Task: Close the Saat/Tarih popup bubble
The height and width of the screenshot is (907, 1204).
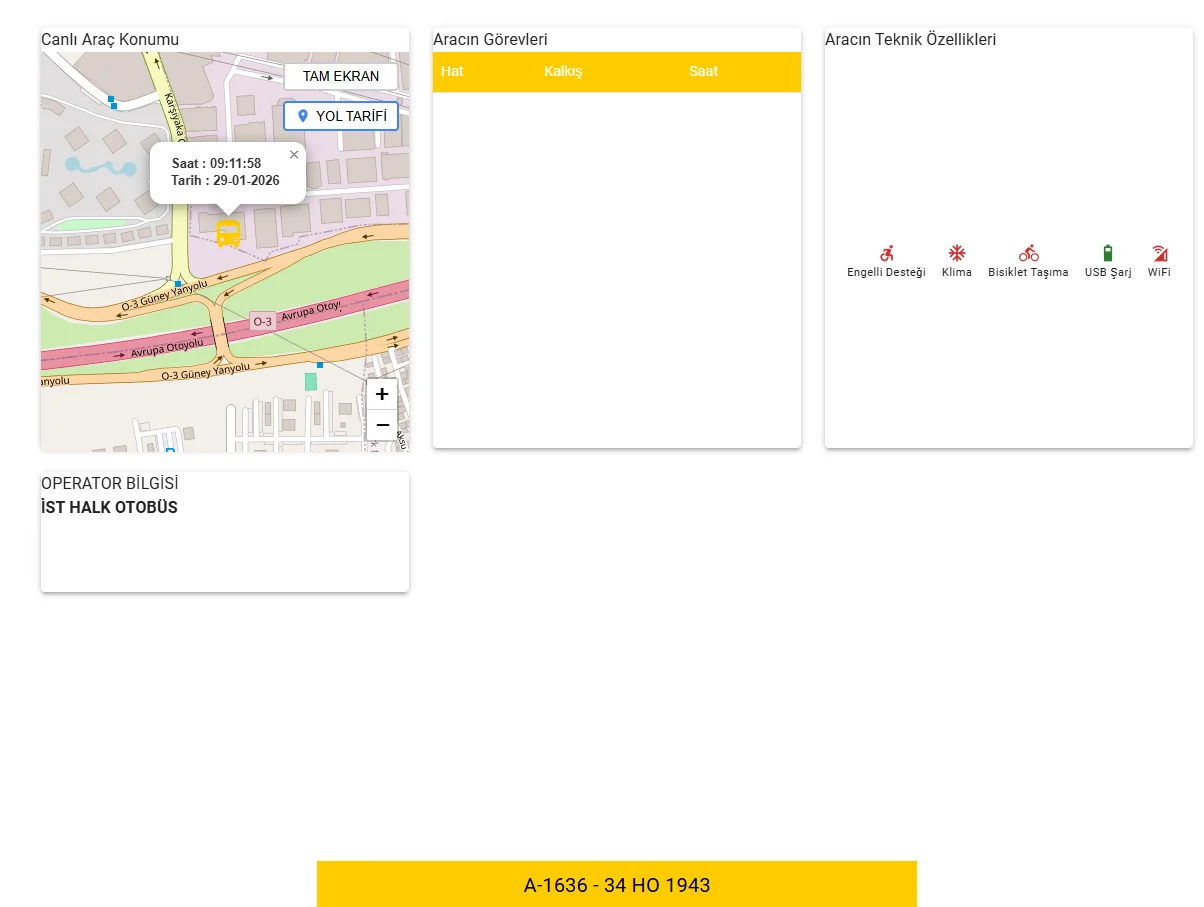Action: click(x=294, y=155)
